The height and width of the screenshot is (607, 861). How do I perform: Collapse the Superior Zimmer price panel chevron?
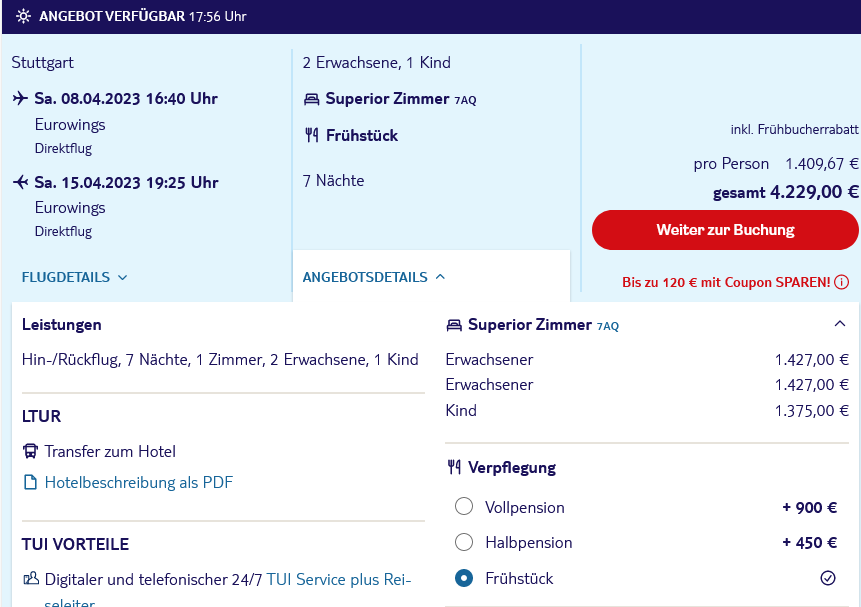click(x=840, y=324)
